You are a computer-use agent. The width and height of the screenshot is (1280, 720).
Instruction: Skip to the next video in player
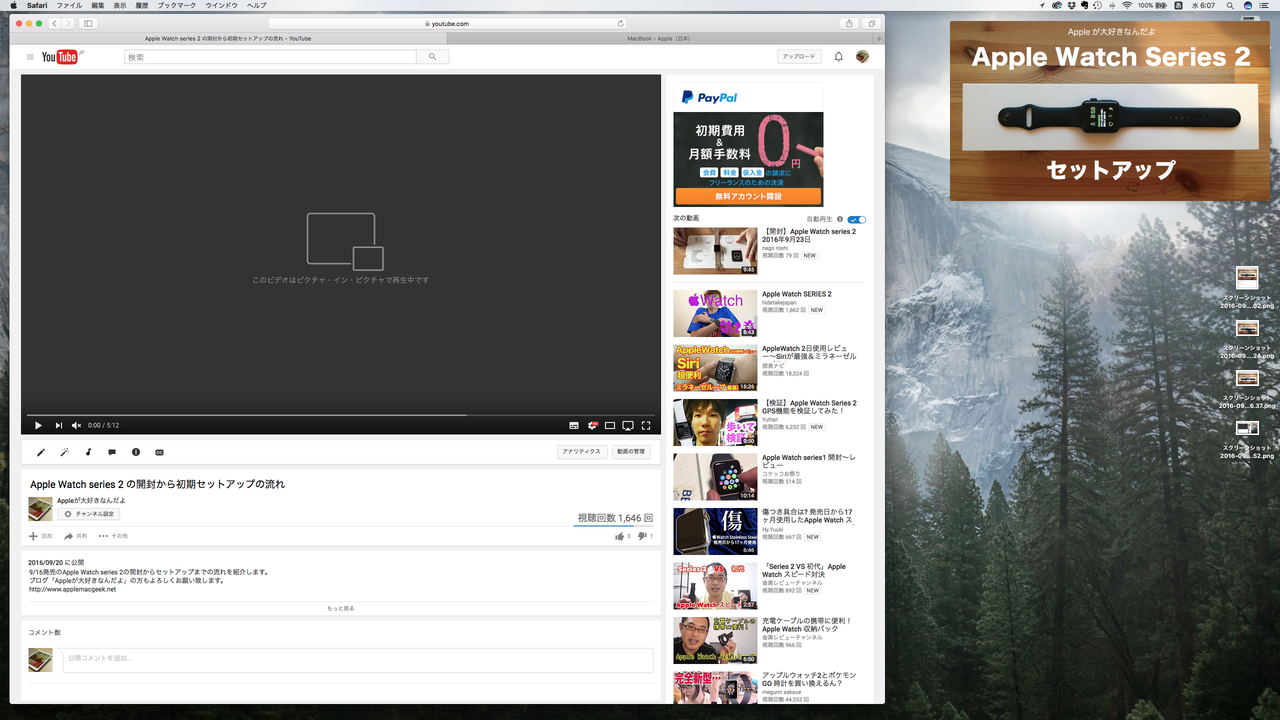coord(59,426)
